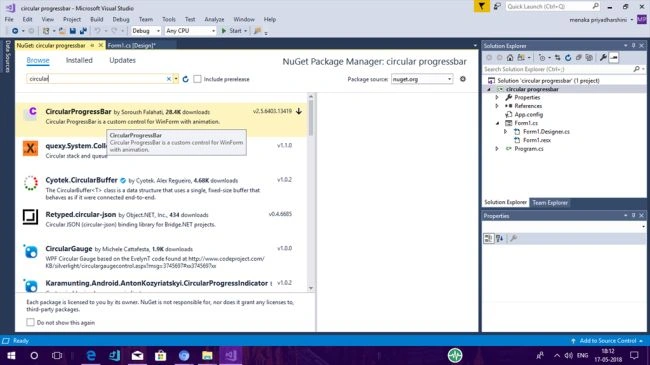
Task: Switch to the Form1.cs [Design] tab
Action: [x=131, y=45]
